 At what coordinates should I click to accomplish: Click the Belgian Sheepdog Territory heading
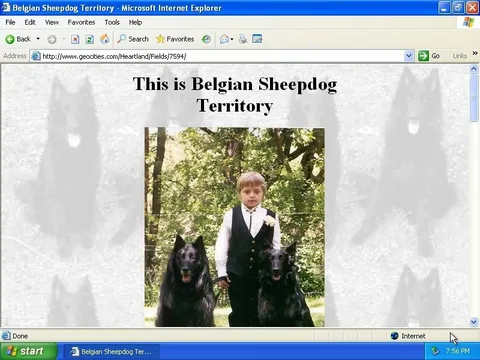tap(235, 94)
